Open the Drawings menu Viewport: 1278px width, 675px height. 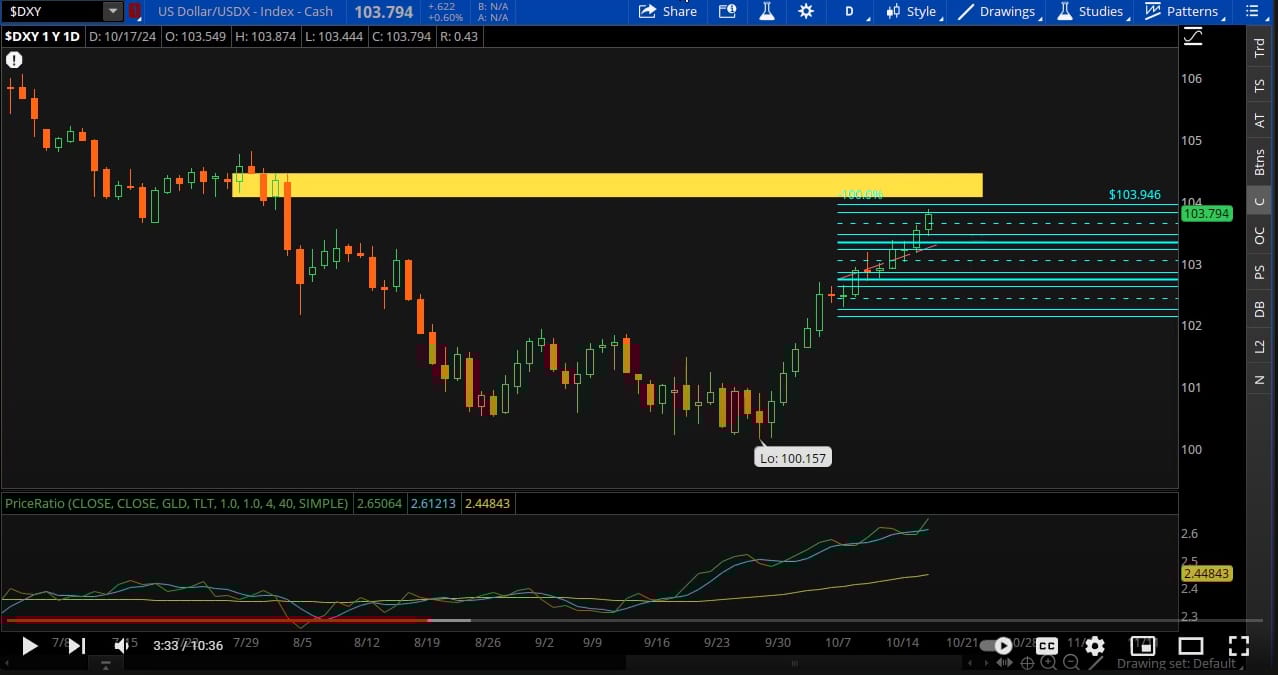[x=996, y=11]
